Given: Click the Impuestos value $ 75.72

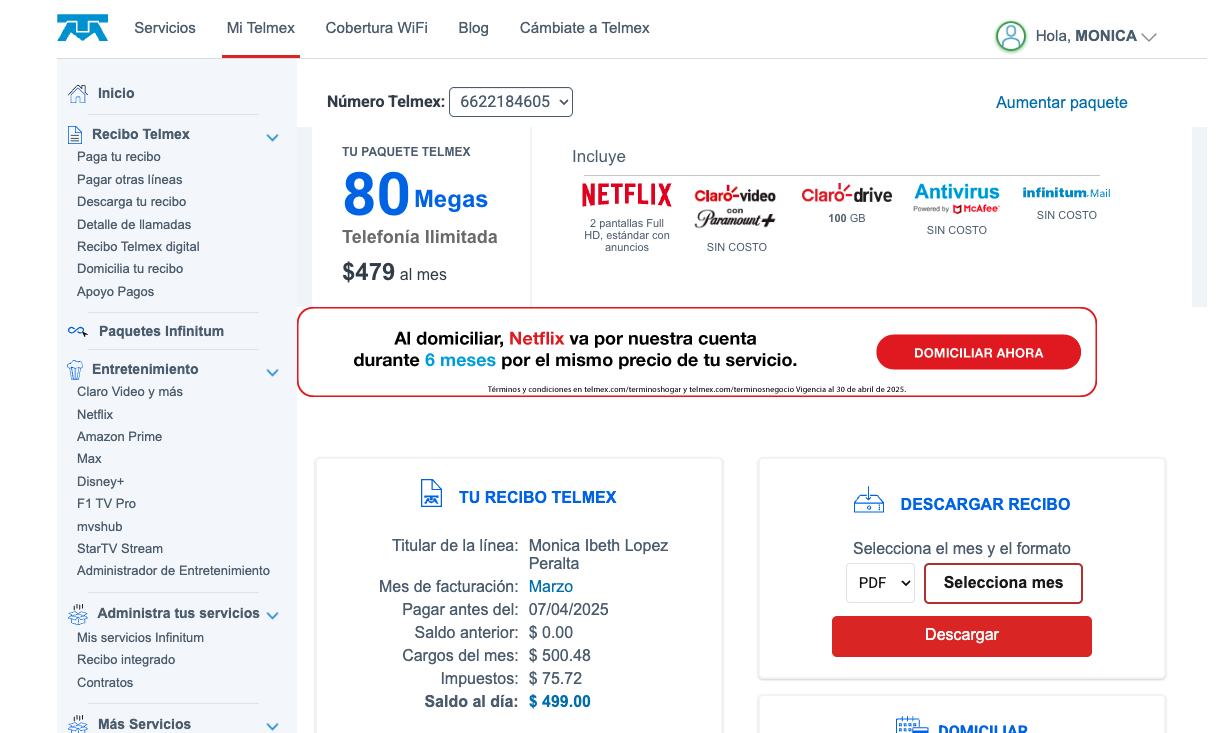Looking at the screenshot, I should (x=556, y=679).
